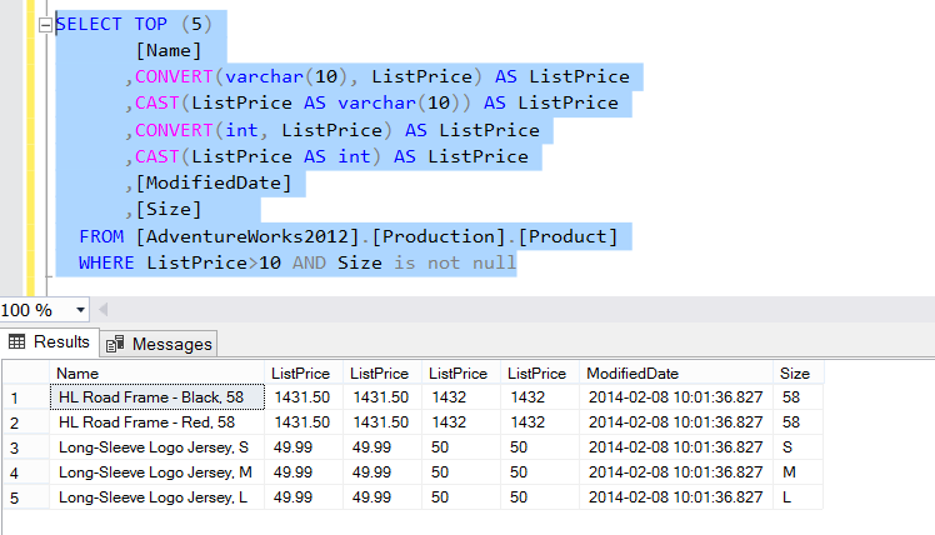Screen dimensions: 935x535
Task: Select row header number 1
Action: coord(26,398)
